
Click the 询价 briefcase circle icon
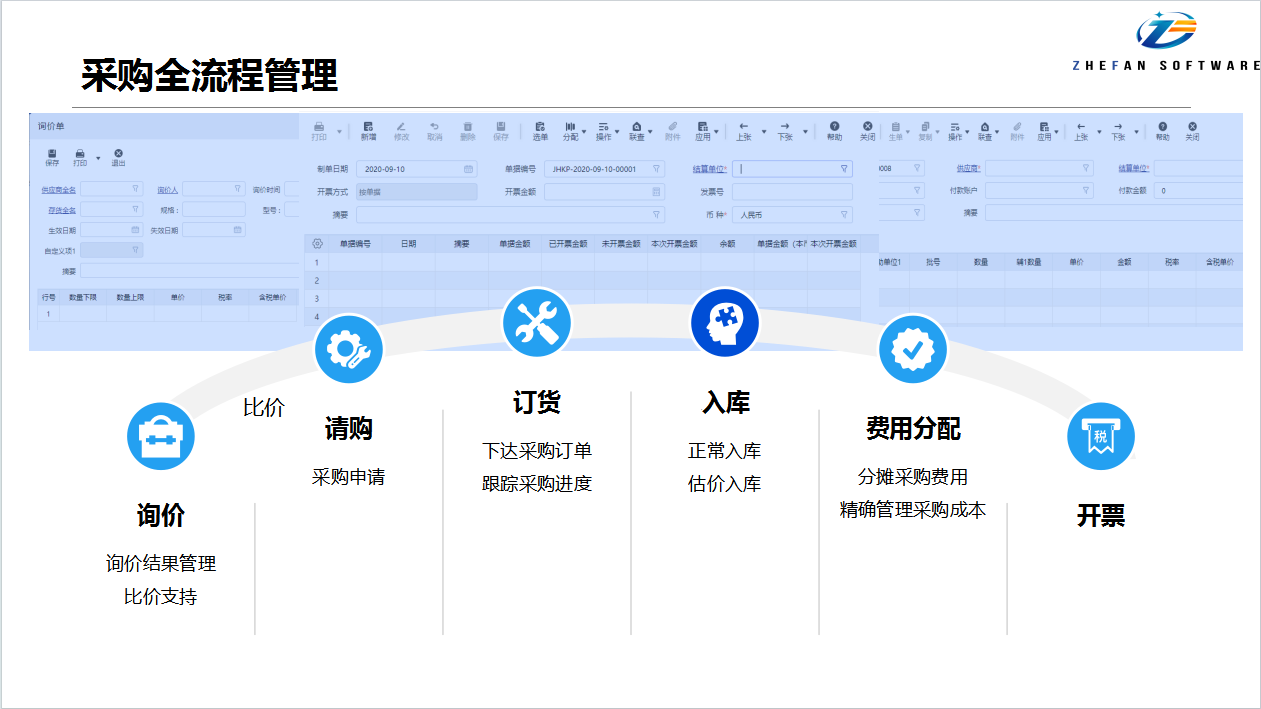pyautogui.click(x=160, y=436)
